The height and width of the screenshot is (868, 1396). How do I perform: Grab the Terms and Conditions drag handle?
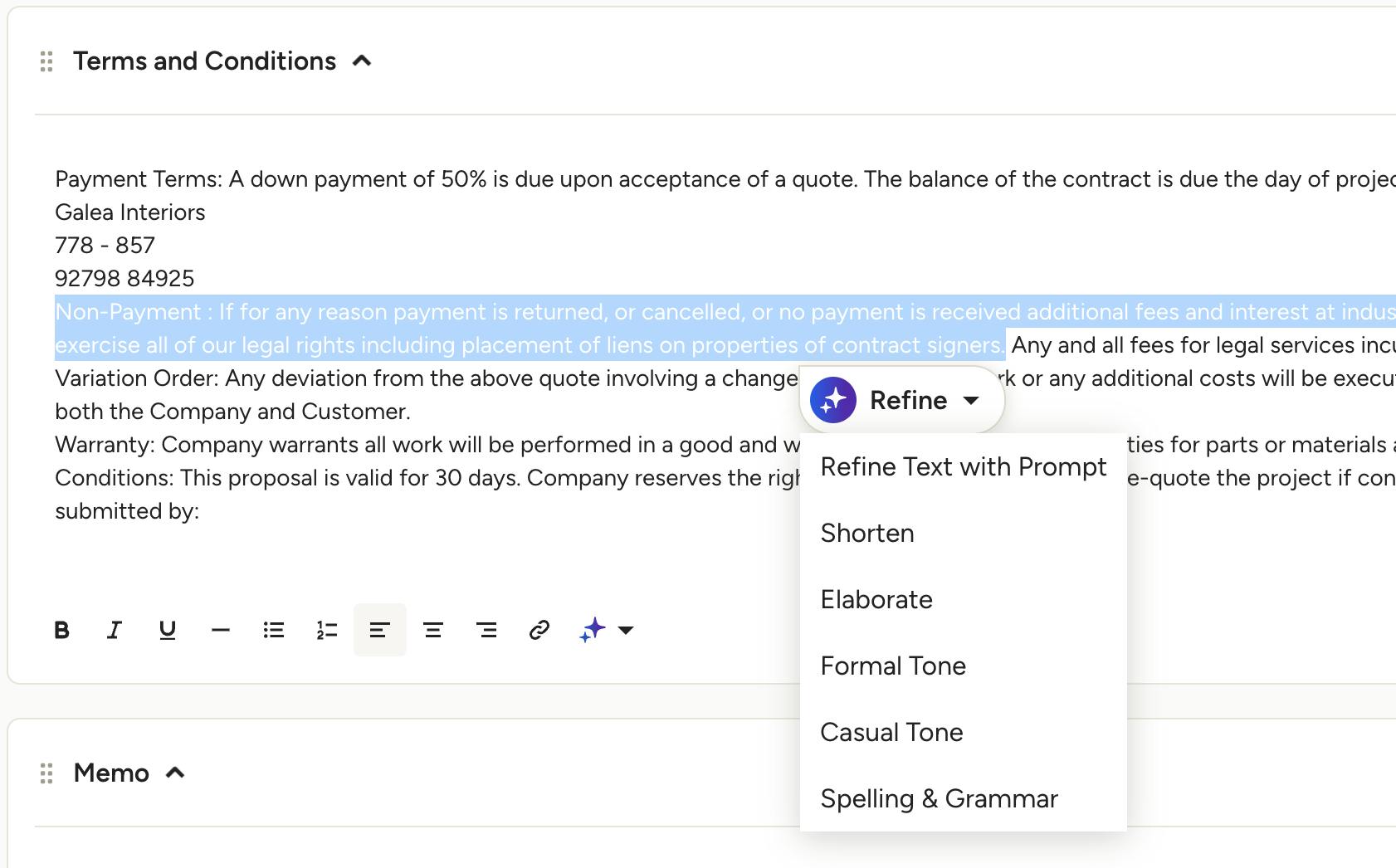coord(46,61)
